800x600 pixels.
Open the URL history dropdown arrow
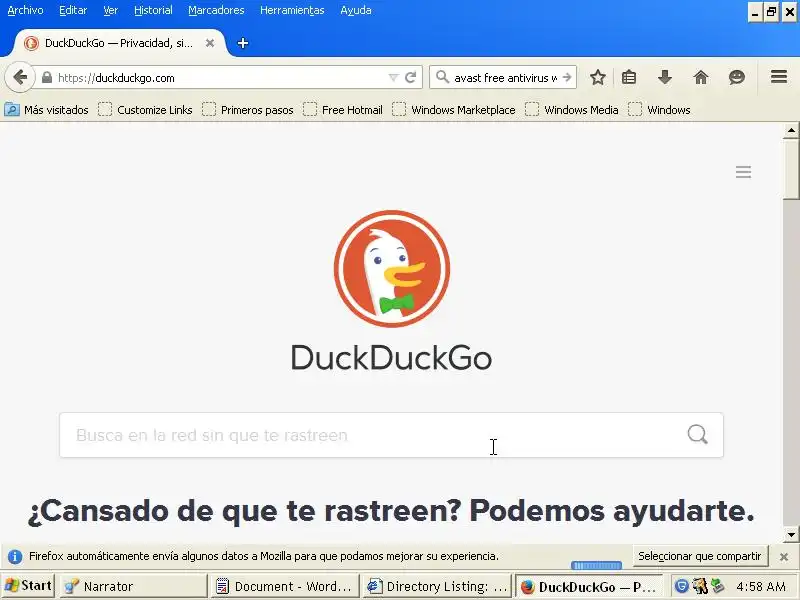tap(393, 78)
